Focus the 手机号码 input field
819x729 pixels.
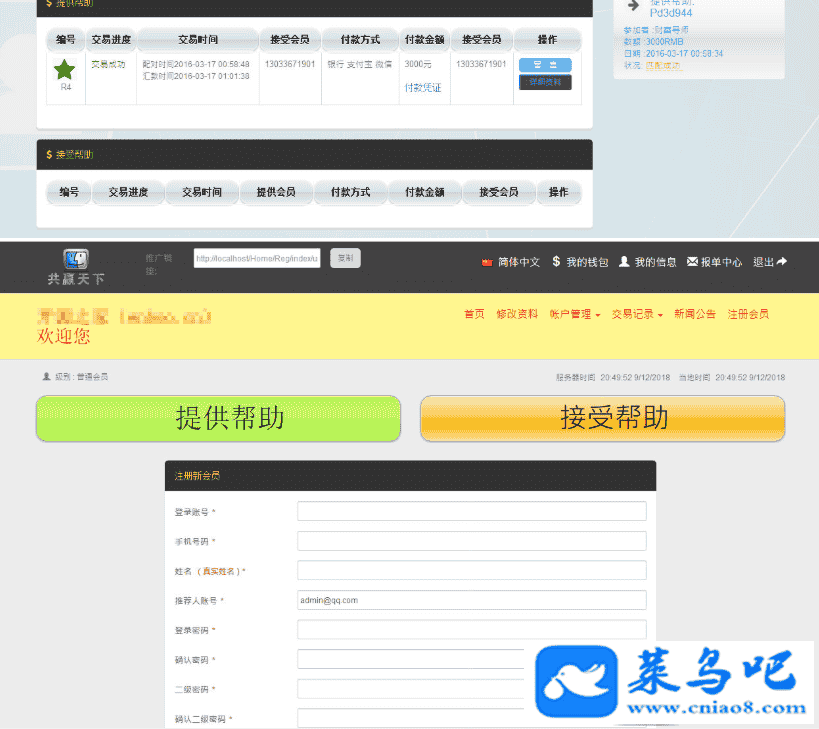point(472,540)
